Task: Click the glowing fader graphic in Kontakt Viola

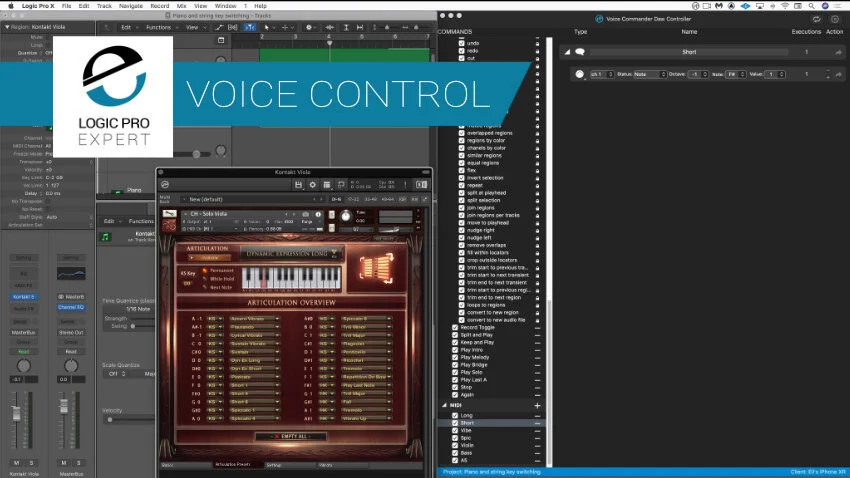Action: (x=376, y=268)
